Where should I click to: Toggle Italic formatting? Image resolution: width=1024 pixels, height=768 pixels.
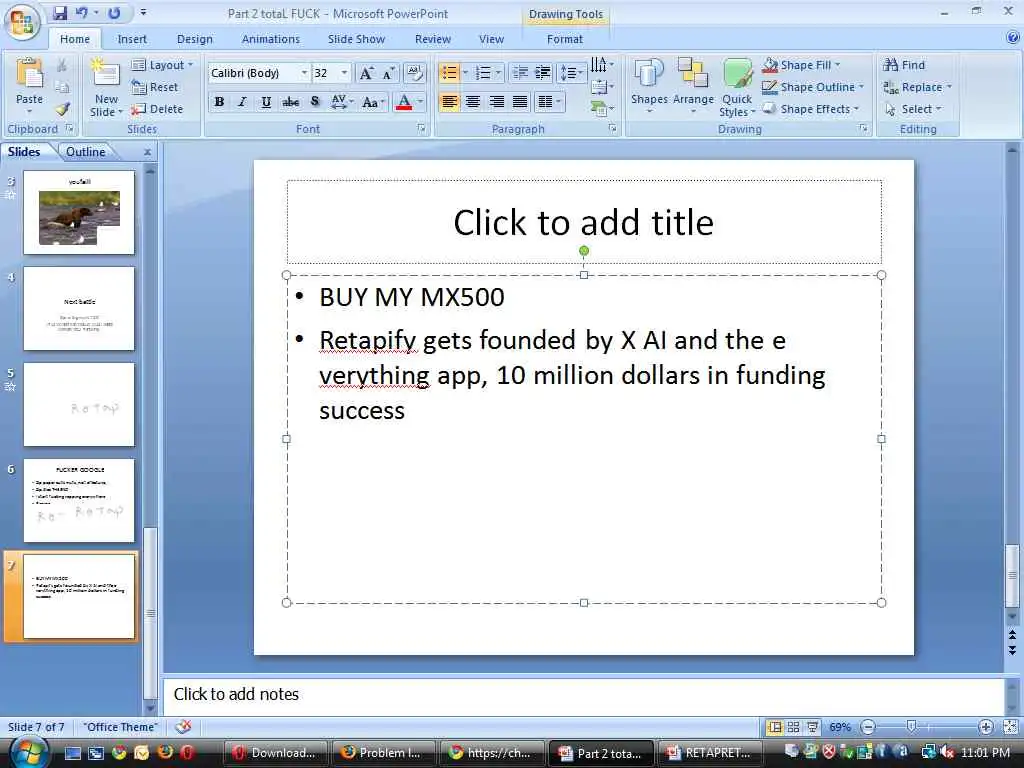[x=242, y=102]
